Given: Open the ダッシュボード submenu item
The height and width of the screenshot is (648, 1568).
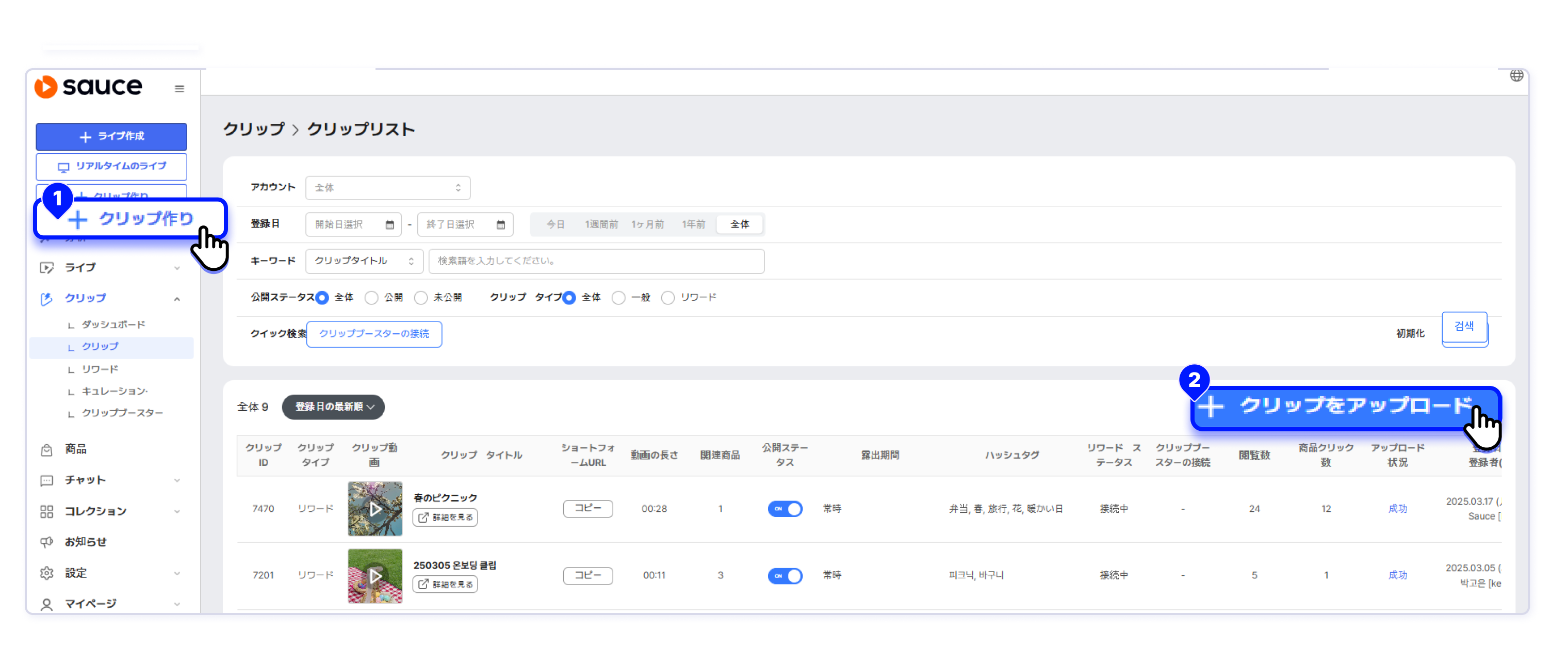Looking at the screenshot, I should [x=113, y=325].
